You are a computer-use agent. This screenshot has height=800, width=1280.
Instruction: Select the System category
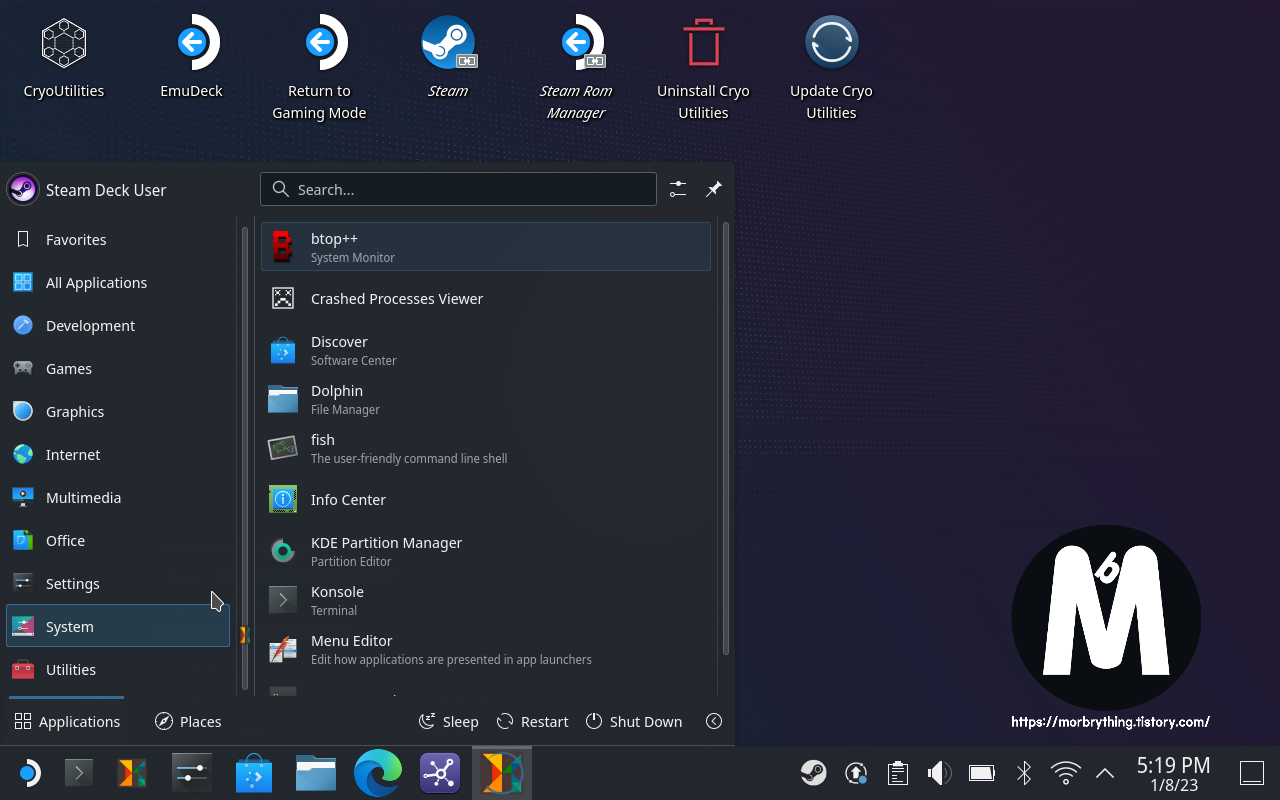tap(118, 627)
